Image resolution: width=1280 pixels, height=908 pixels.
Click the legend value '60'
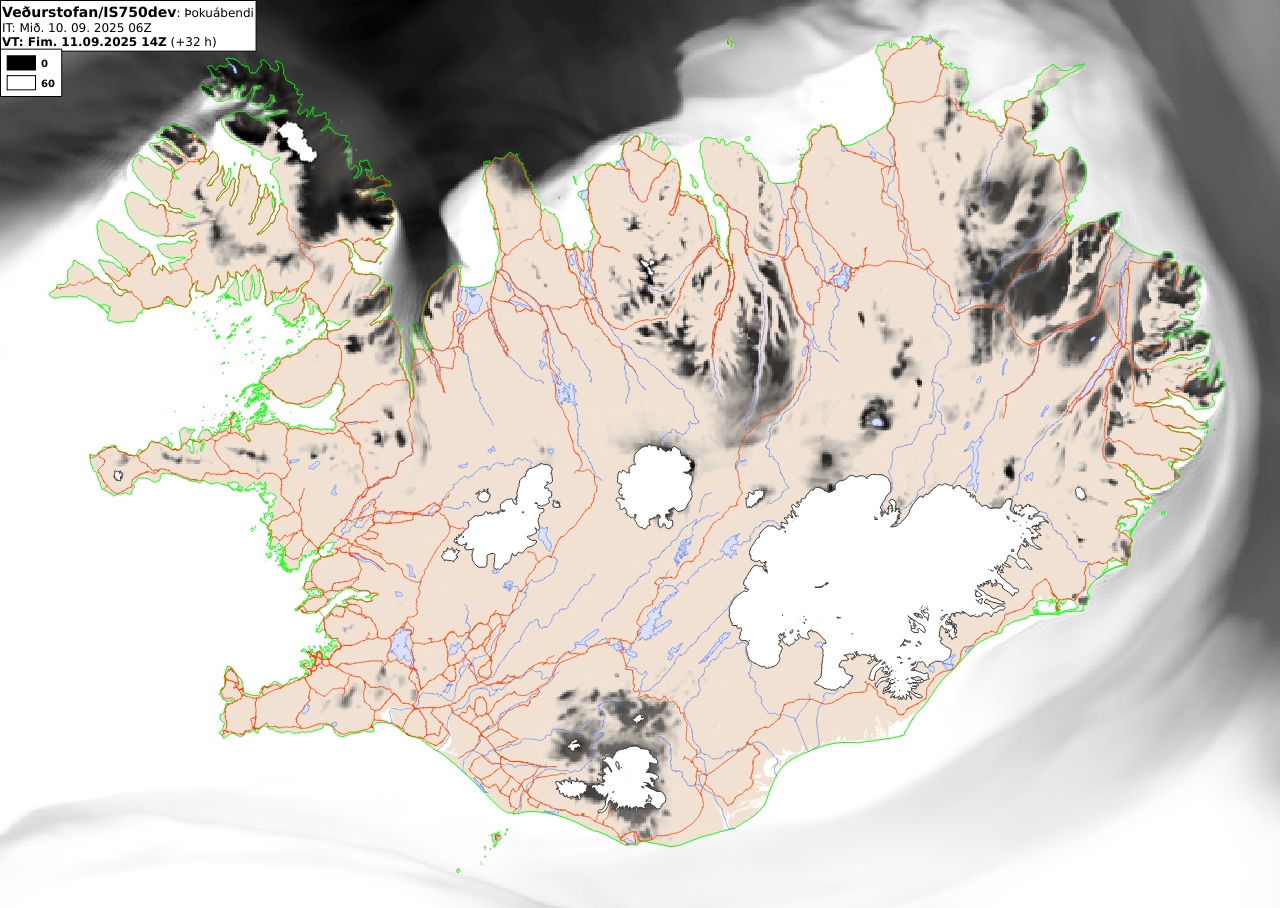(48, 84)
